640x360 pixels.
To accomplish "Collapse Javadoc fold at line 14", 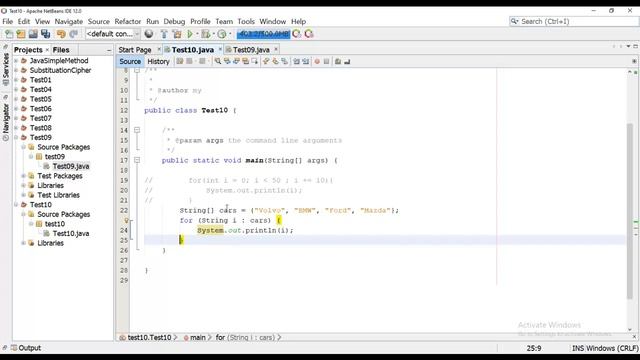I will click(137, 130).
